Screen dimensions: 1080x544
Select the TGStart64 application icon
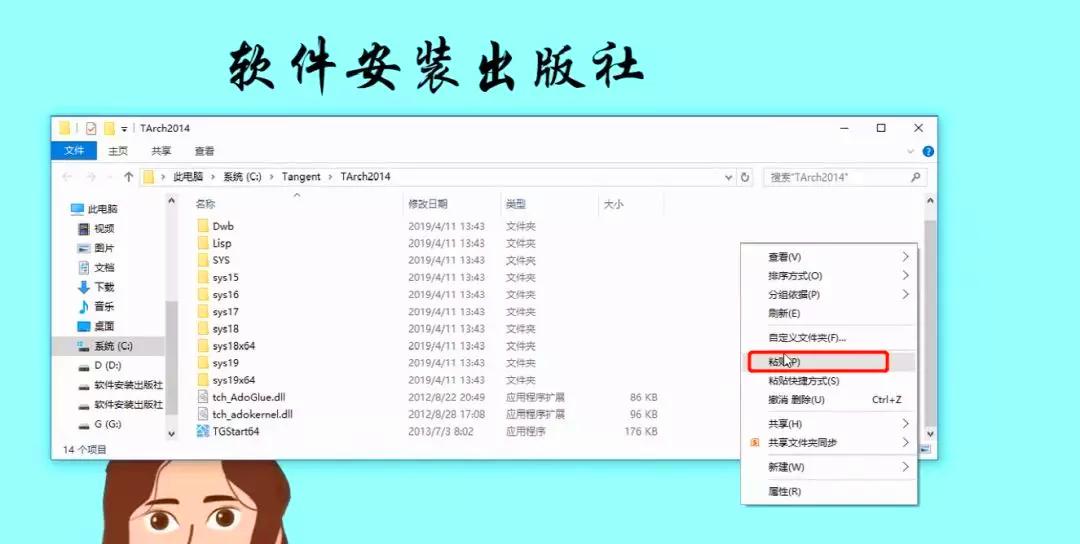(202, 432)
